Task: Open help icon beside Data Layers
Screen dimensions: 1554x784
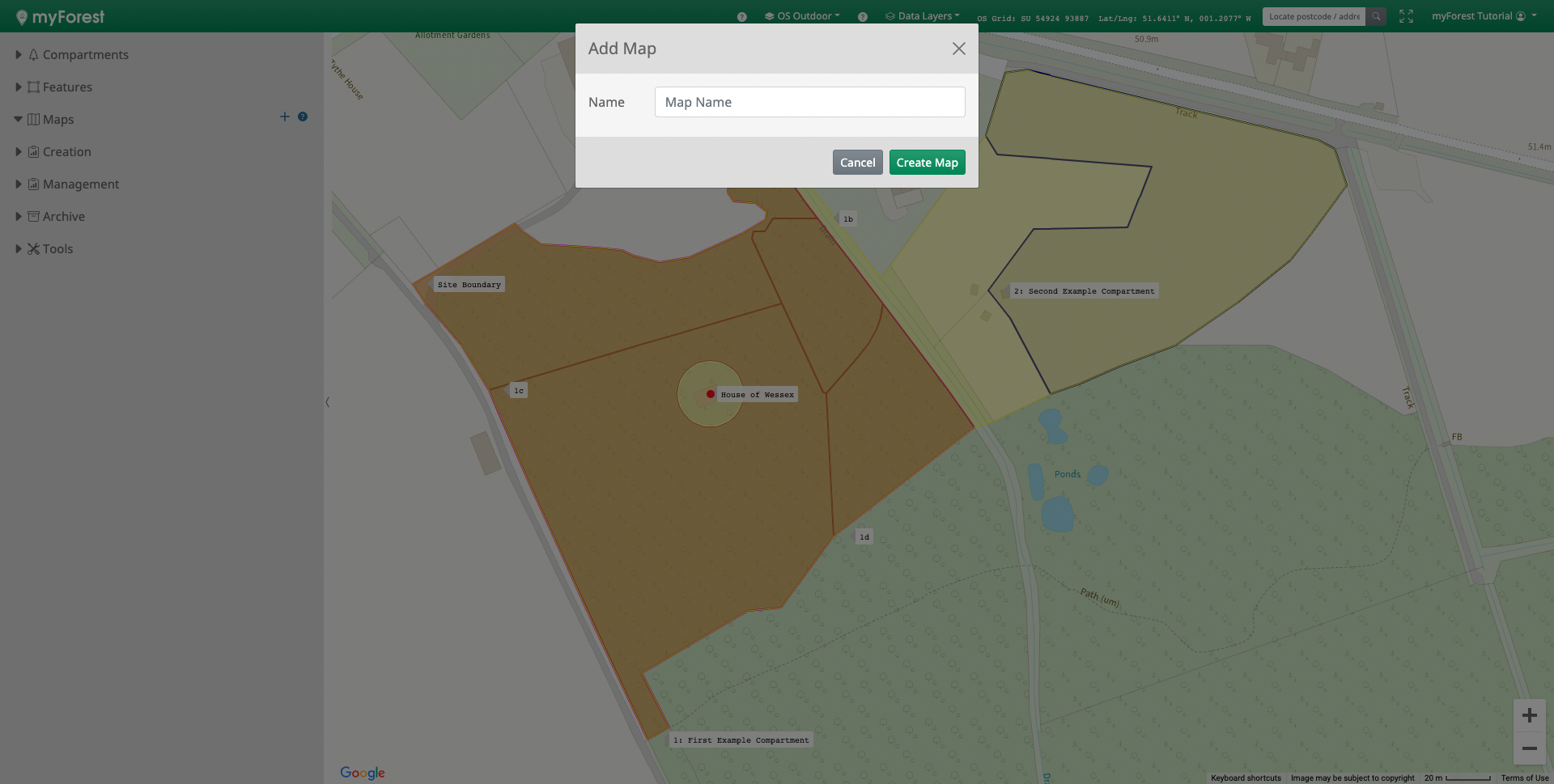Action: point(863,17)
